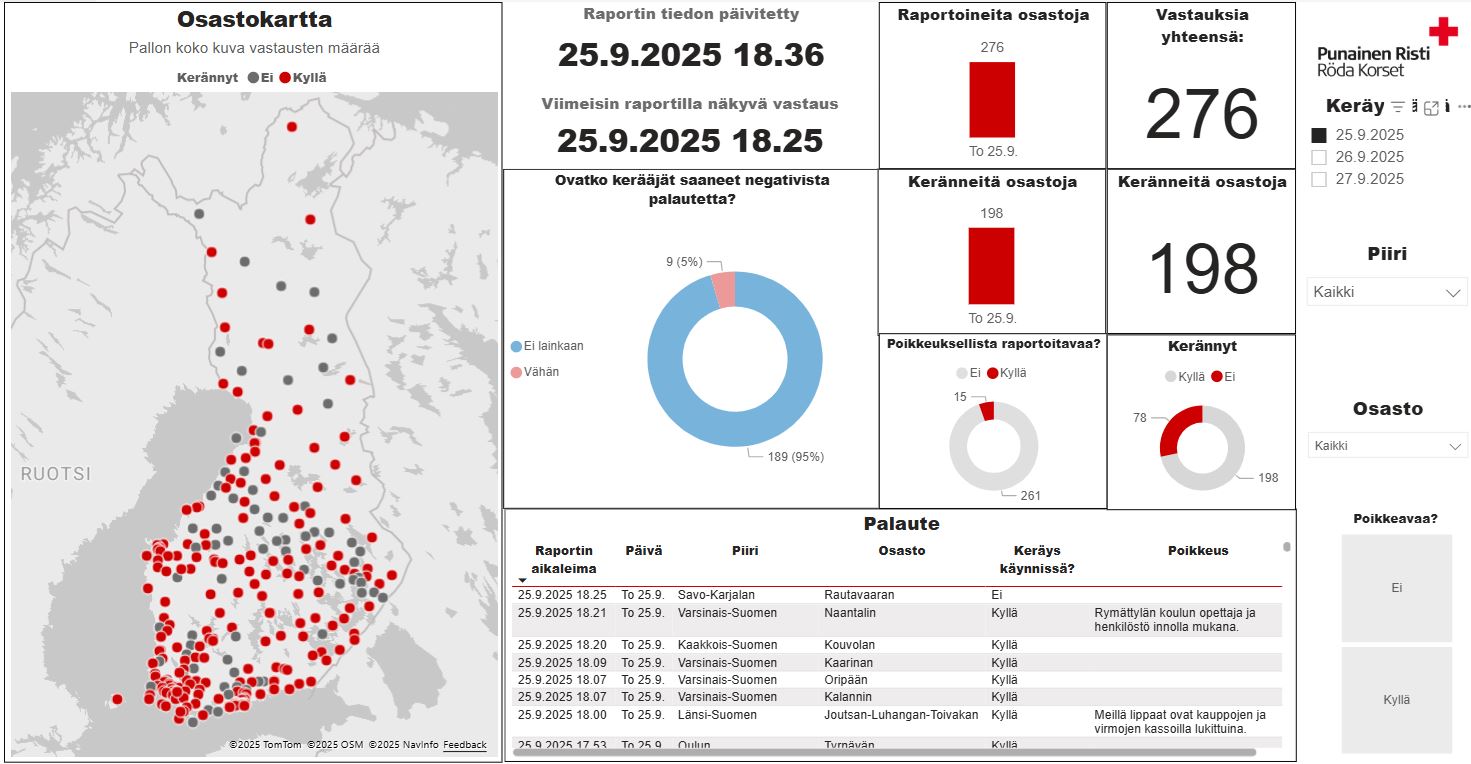Check the 26.9.2025 date checkbox

(x=1319, y=157)
